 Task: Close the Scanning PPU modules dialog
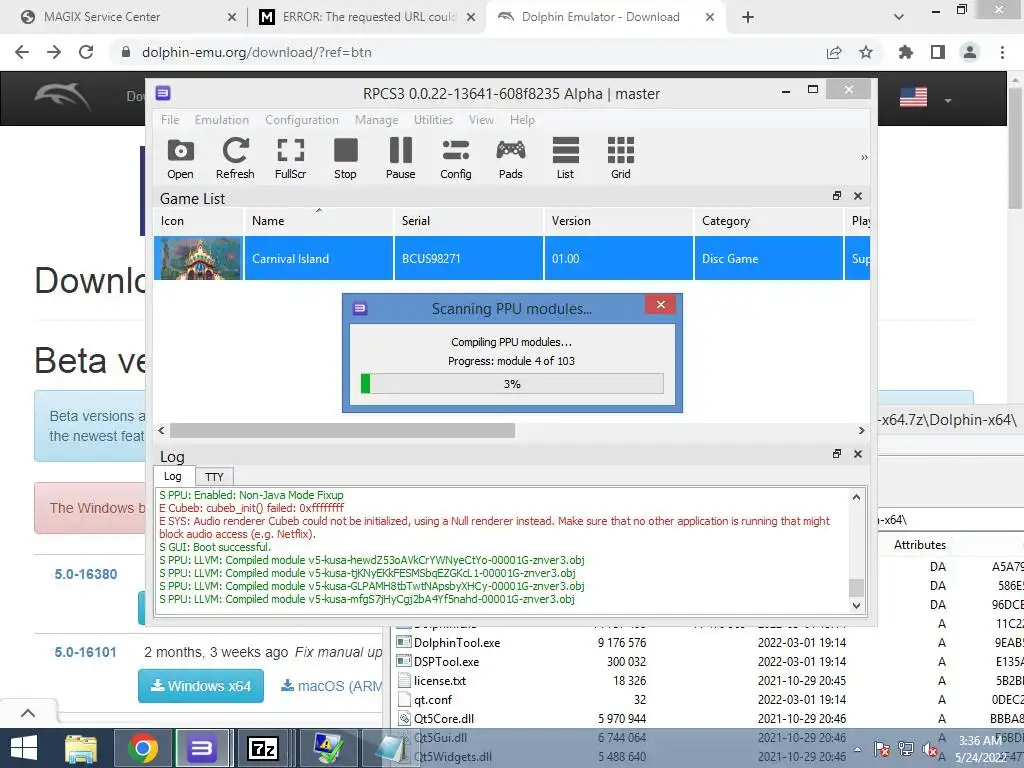click(661, 305)
